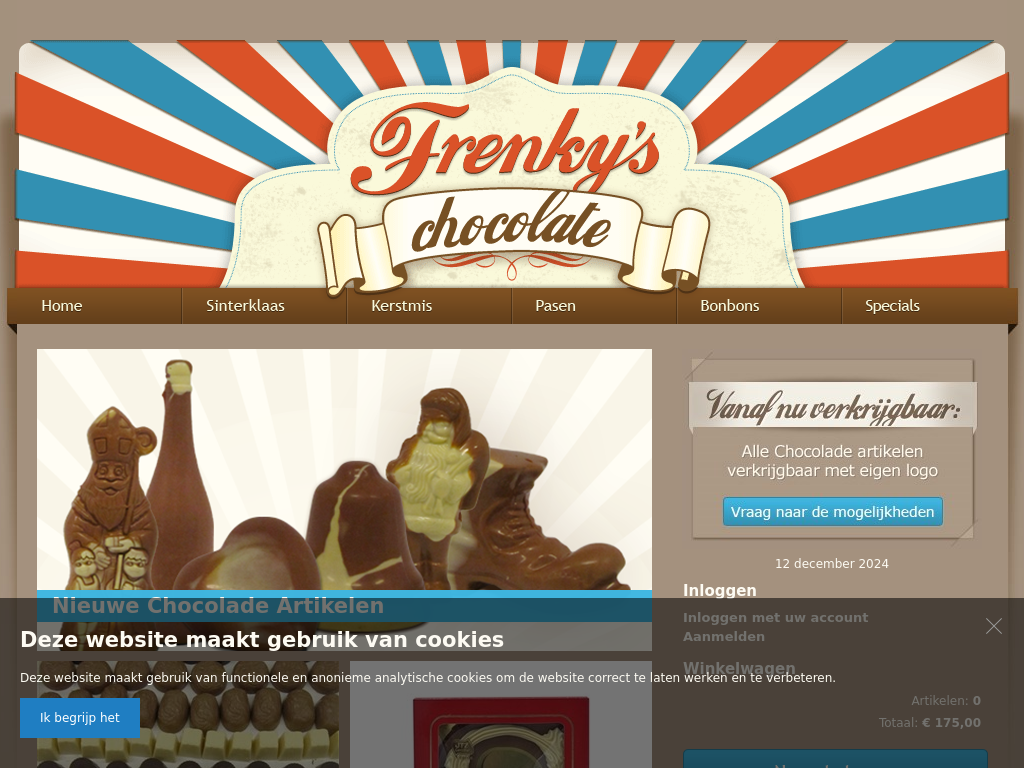Click the Vanaf nu verkrijgbaar ribbon banner
This screenshot has height=768, width=1024.
[x=833, y=407]
